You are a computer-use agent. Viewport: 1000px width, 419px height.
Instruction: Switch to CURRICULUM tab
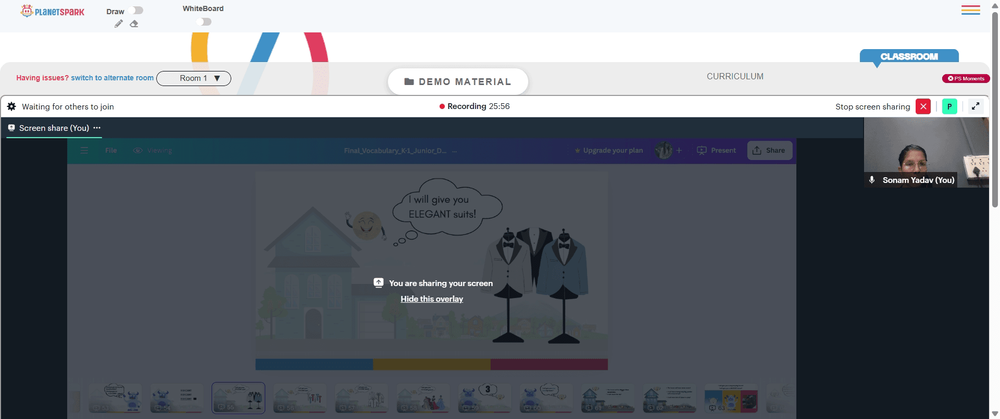(735, 77)
